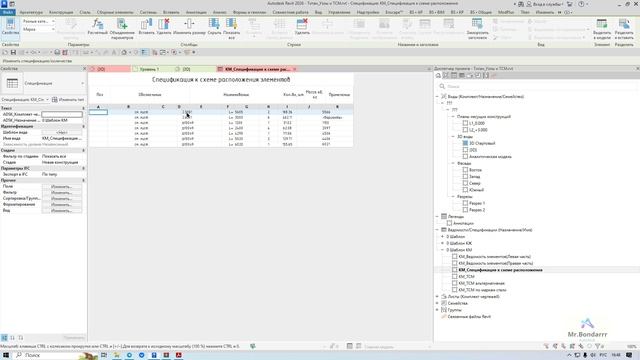Image resolution: width=640 pixels, height=360 pixels.
Task: Expand the Семейства tree node
Action: pyautogui.click(x=437, y=303)
